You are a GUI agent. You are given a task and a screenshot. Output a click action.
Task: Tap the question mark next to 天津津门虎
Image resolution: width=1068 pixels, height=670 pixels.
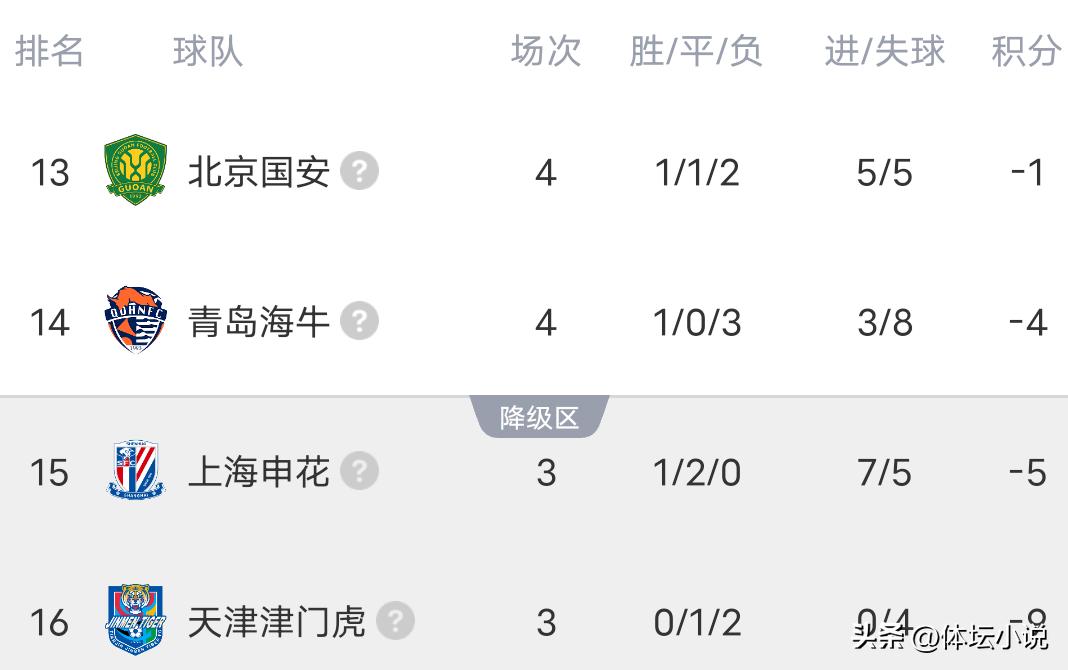395,621
